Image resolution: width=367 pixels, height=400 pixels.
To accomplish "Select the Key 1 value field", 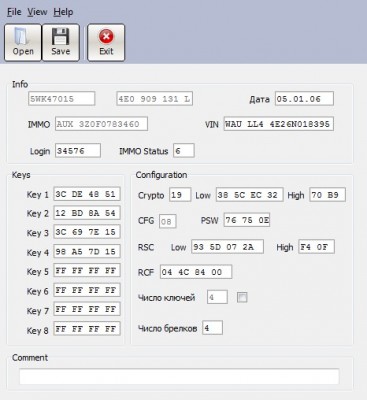I will (87, 194).
